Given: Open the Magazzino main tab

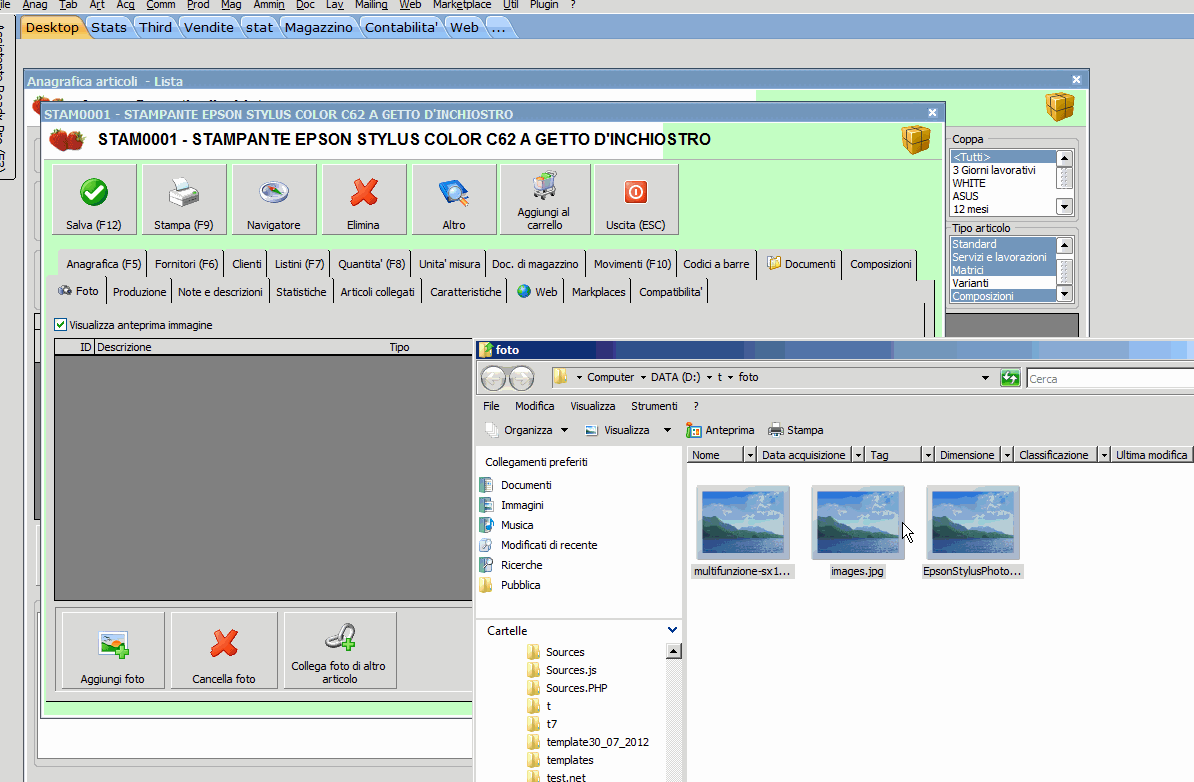Looking at the screenshot, I should [x=318, y=27].
